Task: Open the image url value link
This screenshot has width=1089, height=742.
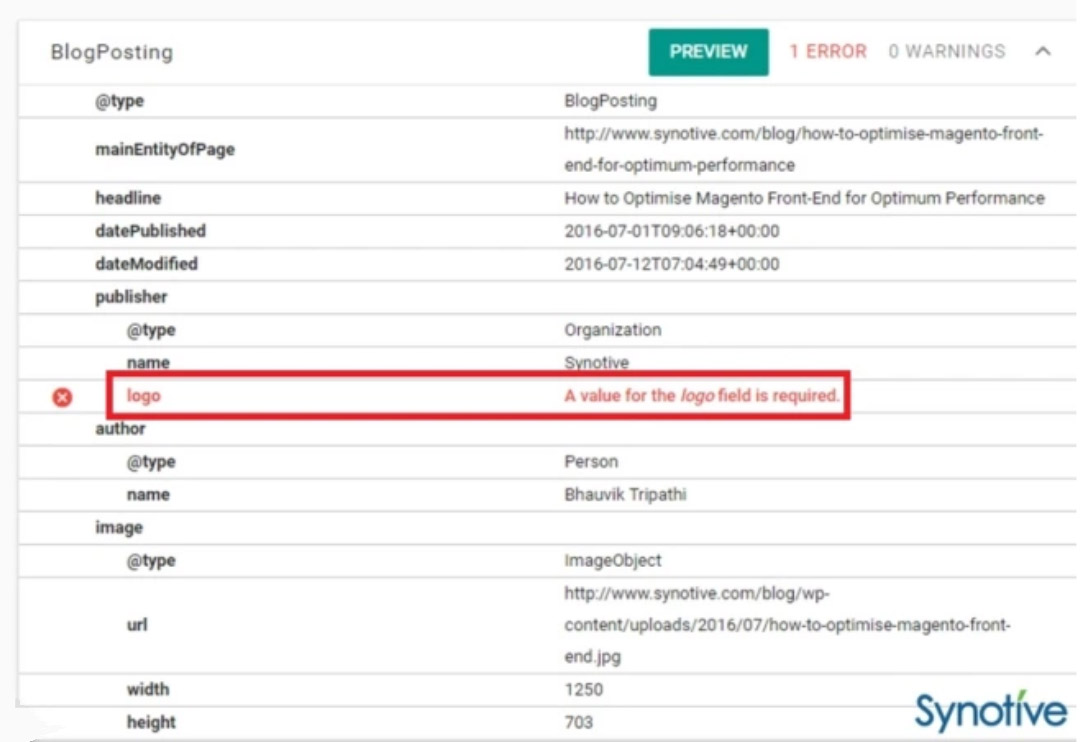Action: pos(787,625)
